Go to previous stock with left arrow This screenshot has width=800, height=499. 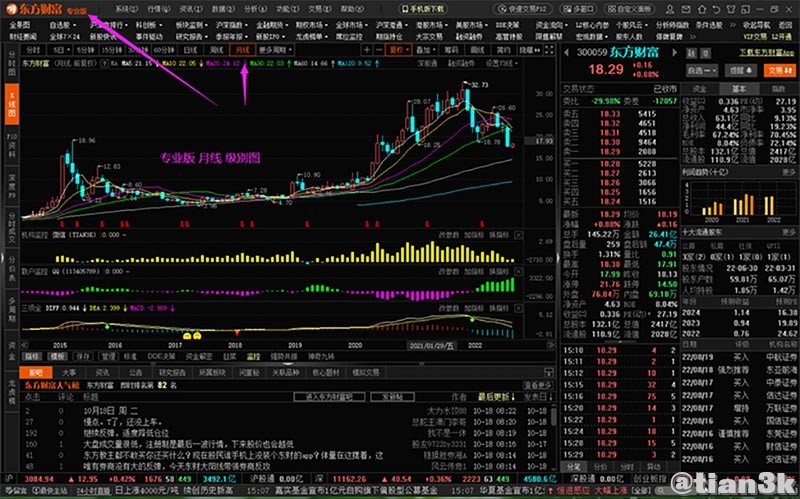[566, 53]
